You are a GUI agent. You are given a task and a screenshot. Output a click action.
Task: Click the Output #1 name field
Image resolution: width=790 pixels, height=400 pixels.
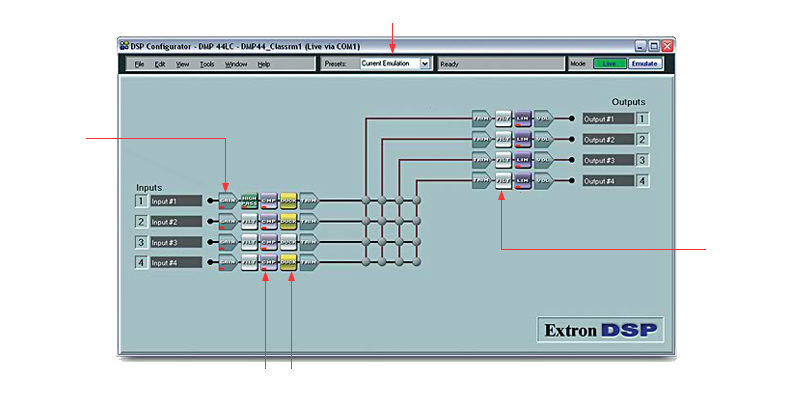[x=608, y=119]
